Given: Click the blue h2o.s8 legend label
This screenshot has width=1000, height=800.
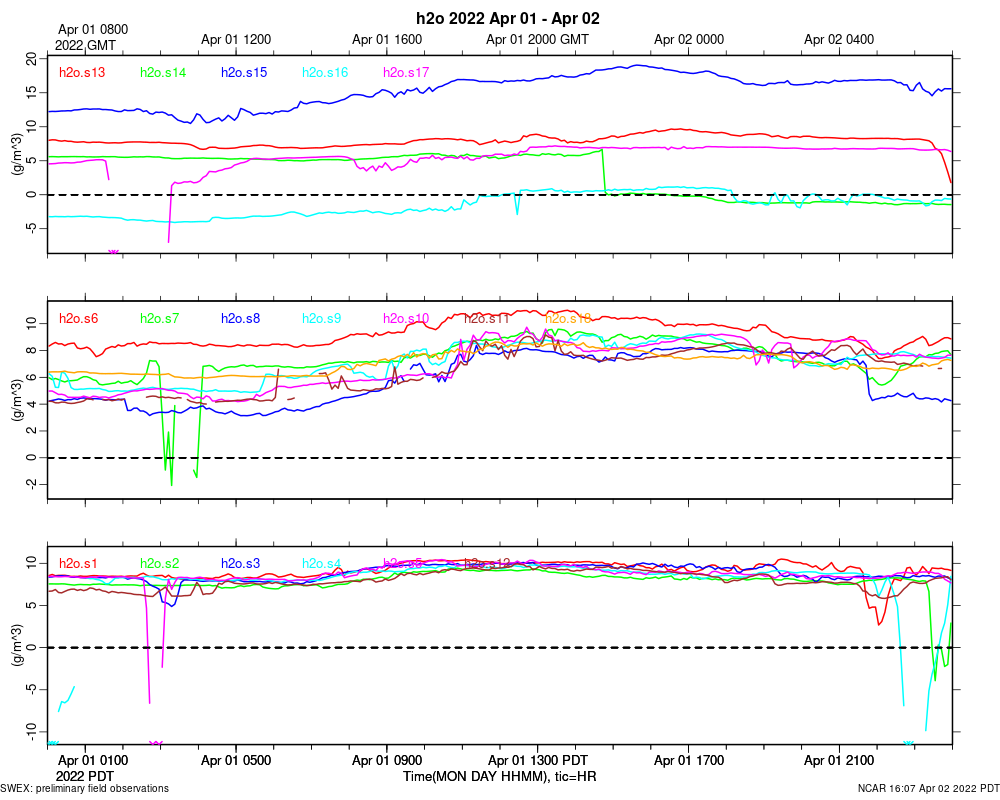Looking at the screenshot, I should [240, 318].
